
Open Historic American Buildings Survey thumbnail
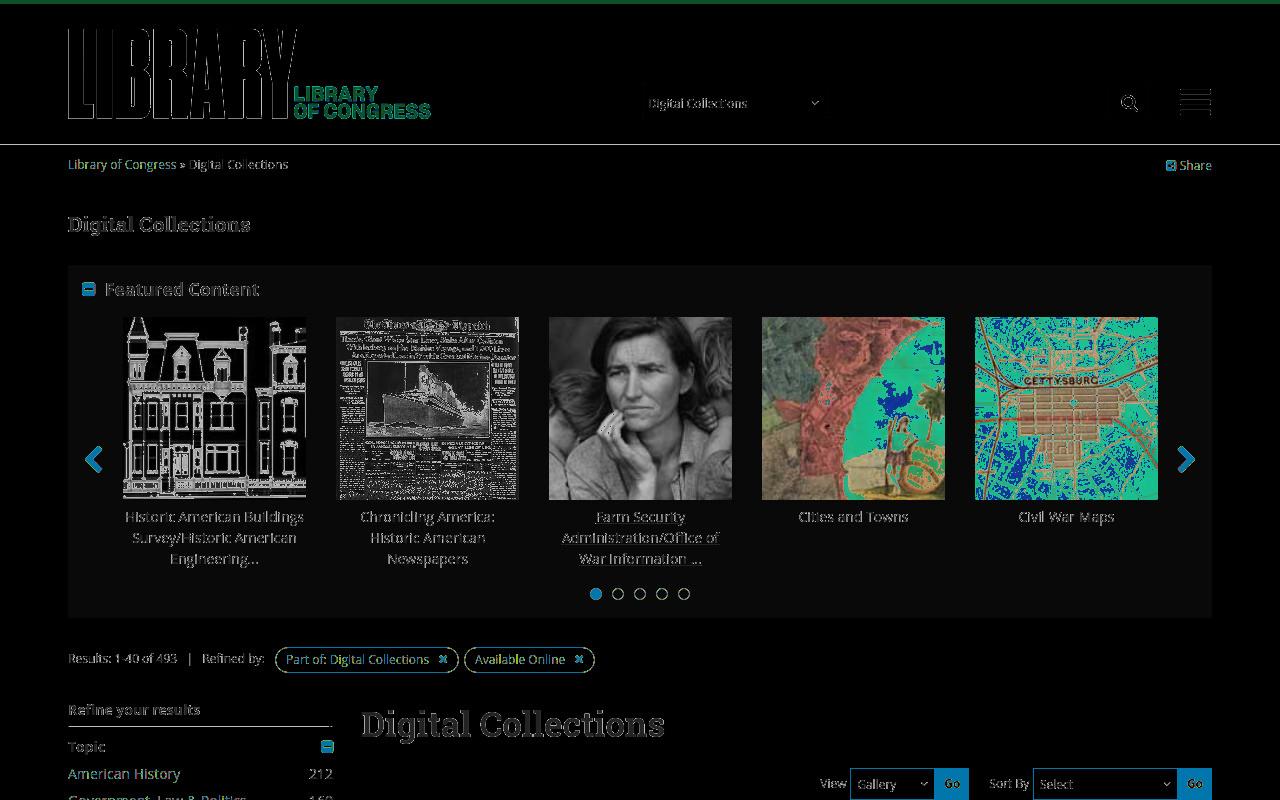pos(215,408)
